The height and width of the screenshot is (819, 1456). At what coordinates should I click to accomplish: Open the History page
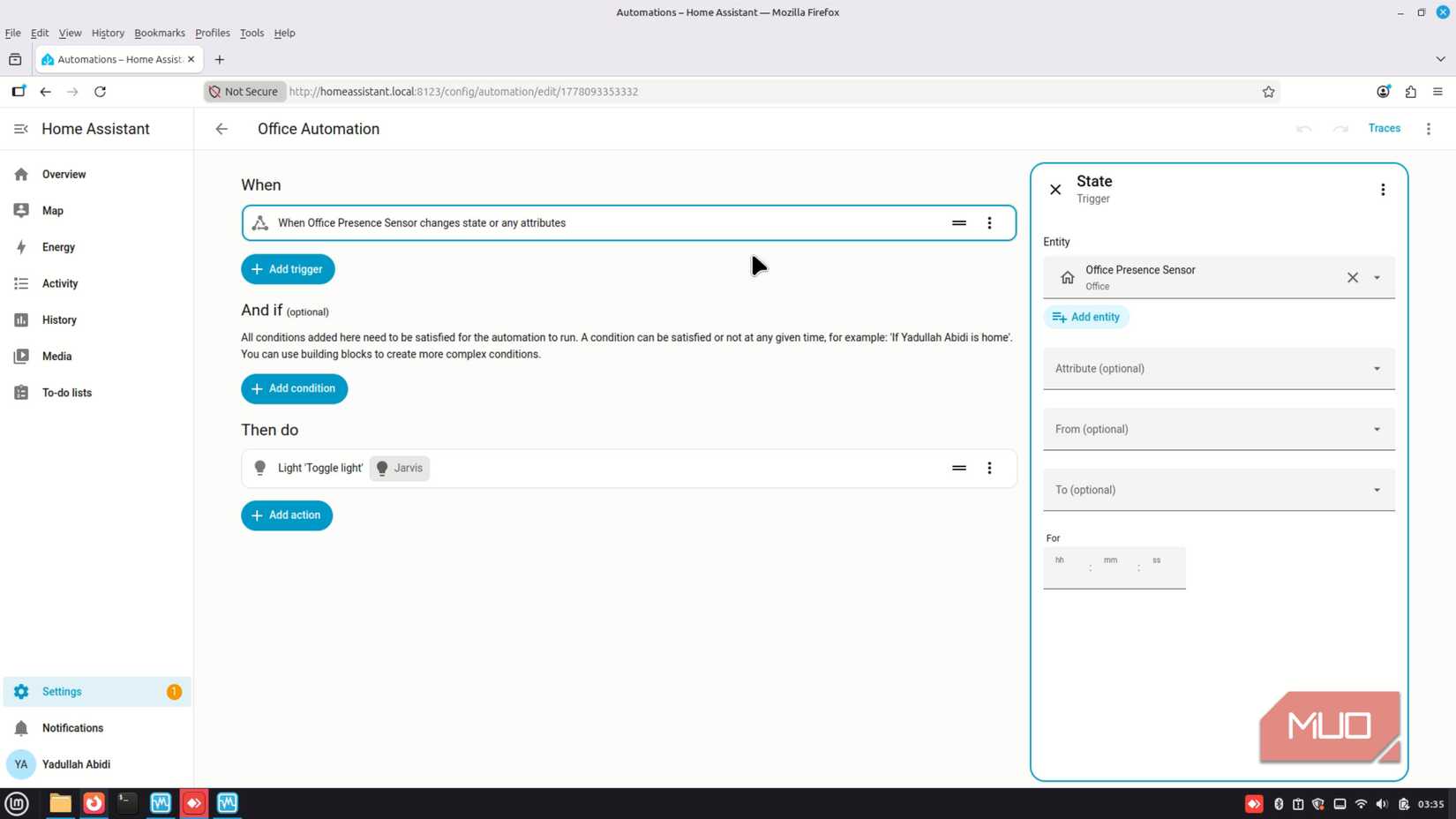pos(97,319)
